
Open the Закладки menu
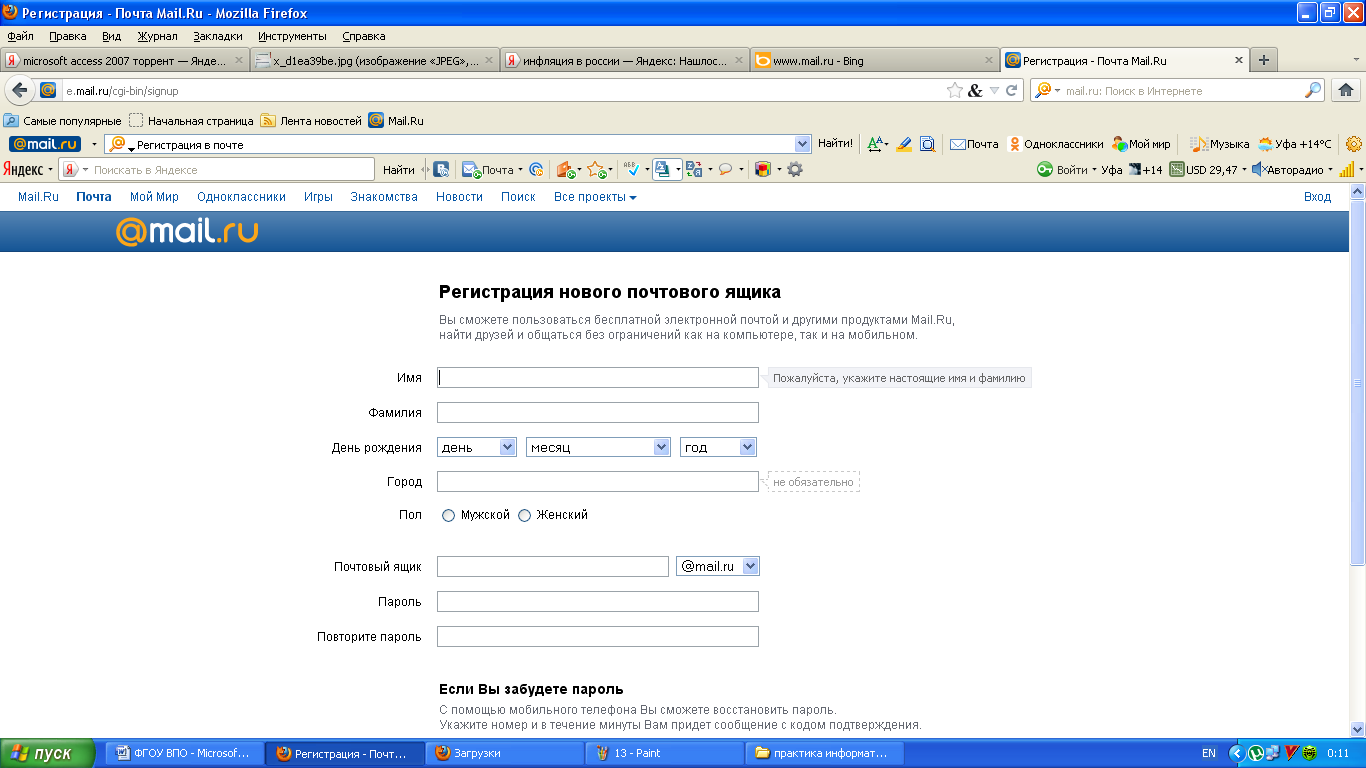[218, 36]
